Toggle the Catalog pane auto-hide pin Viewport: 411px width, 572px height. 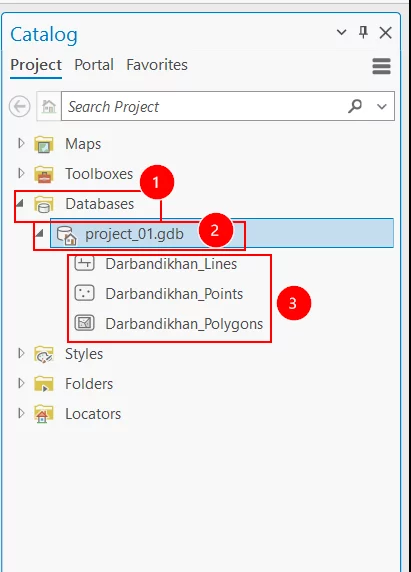click(x=363, y=32)
